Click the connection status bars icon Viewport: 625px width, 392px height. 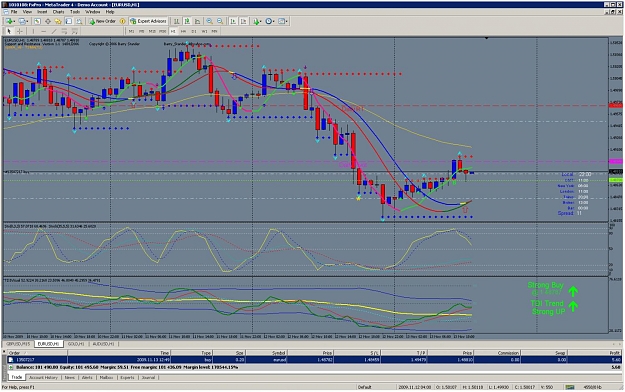[570, 387]
